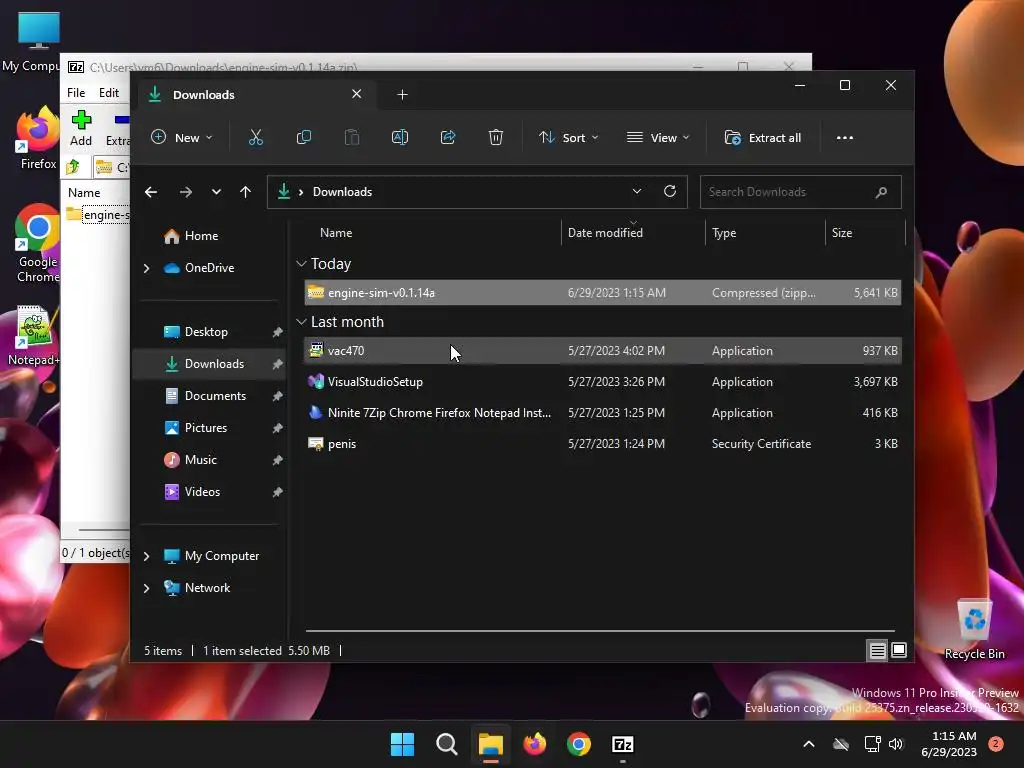Image resolution: width=1024 pixels, height=768 pixels.
Task: Switch to details view icon in status bar
Action: [878, 650]
